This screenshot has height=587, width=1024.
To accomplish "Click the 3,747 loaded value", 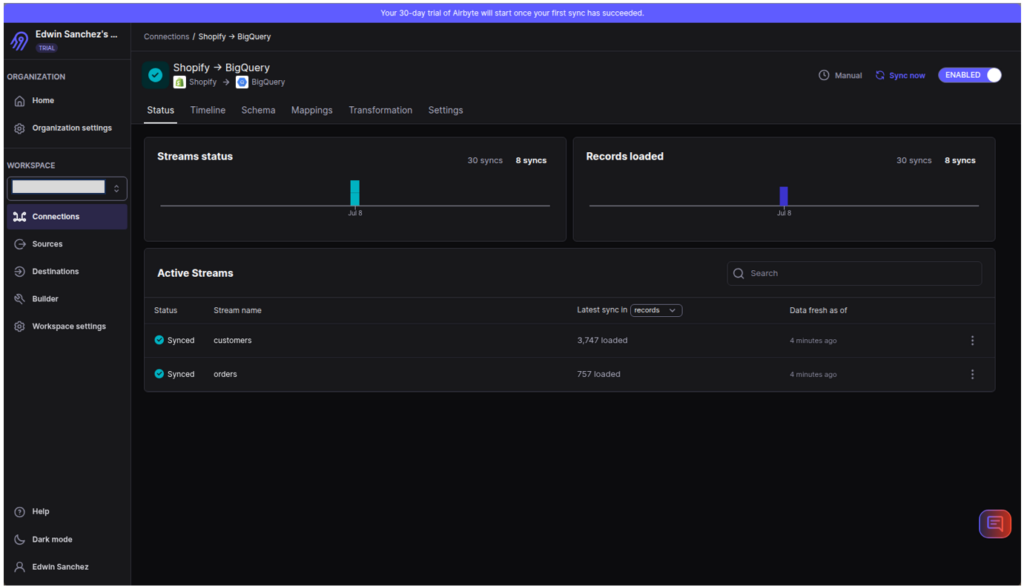I will (602, 340).
